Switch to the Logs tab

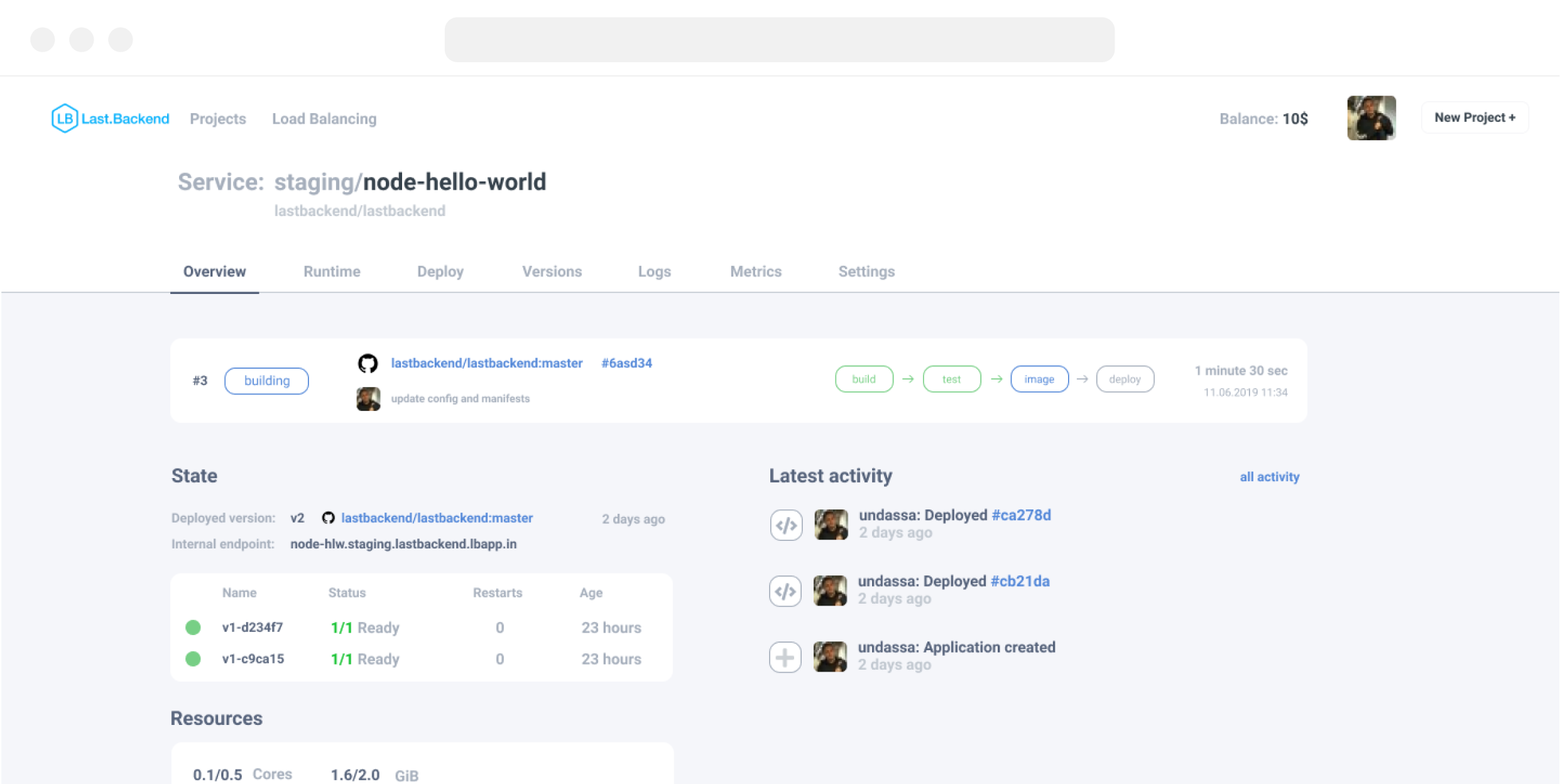click(x=655, y=271)
